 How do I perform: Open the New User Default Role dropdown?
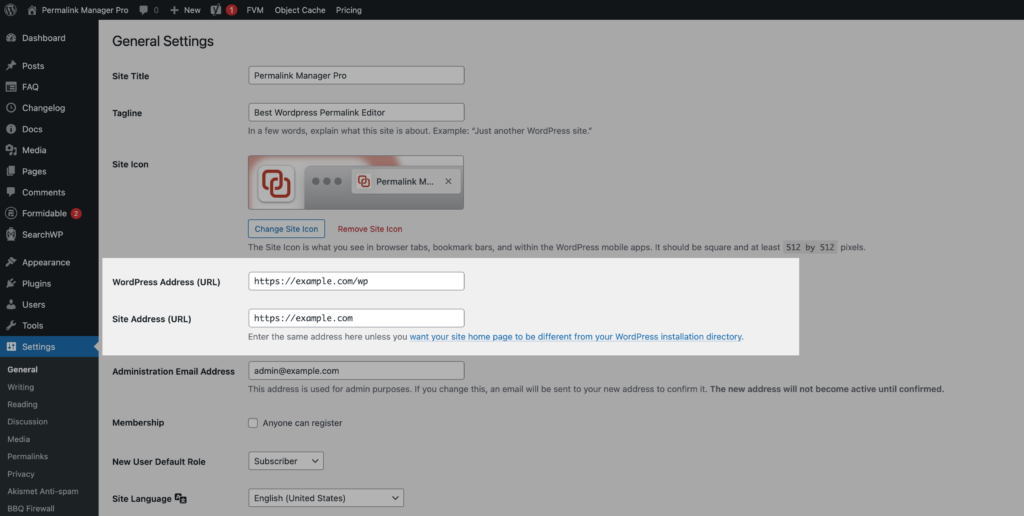286,460
